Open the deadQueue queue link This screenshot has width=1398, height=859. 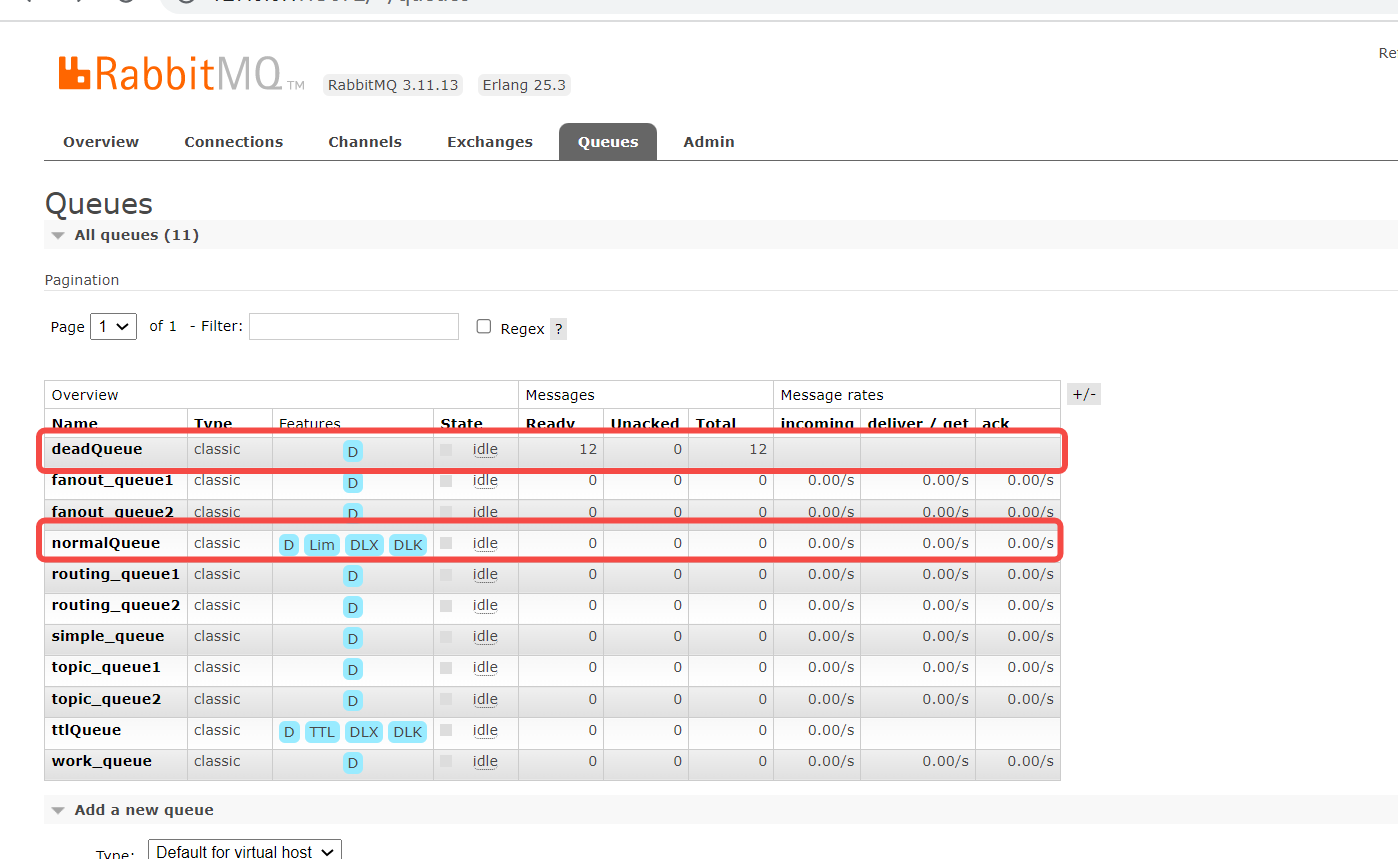tap(97, 449)
